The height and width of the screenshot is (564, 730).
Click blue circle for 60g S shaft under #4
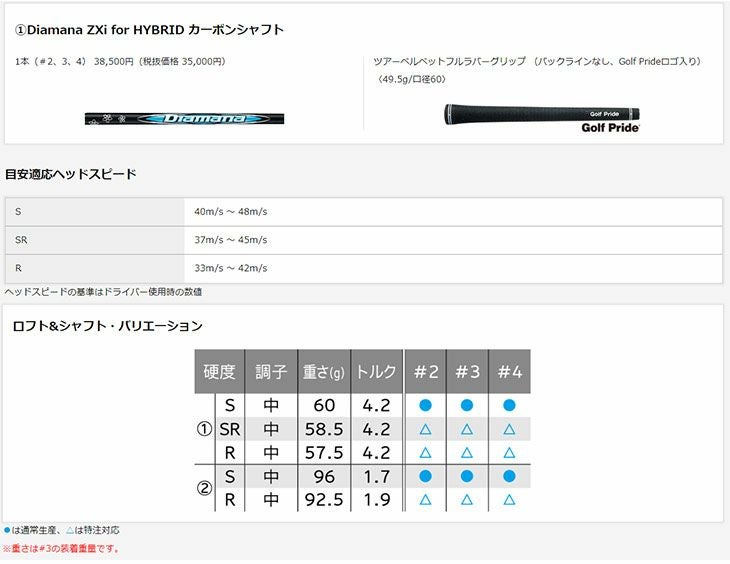[x=509, y=406]
